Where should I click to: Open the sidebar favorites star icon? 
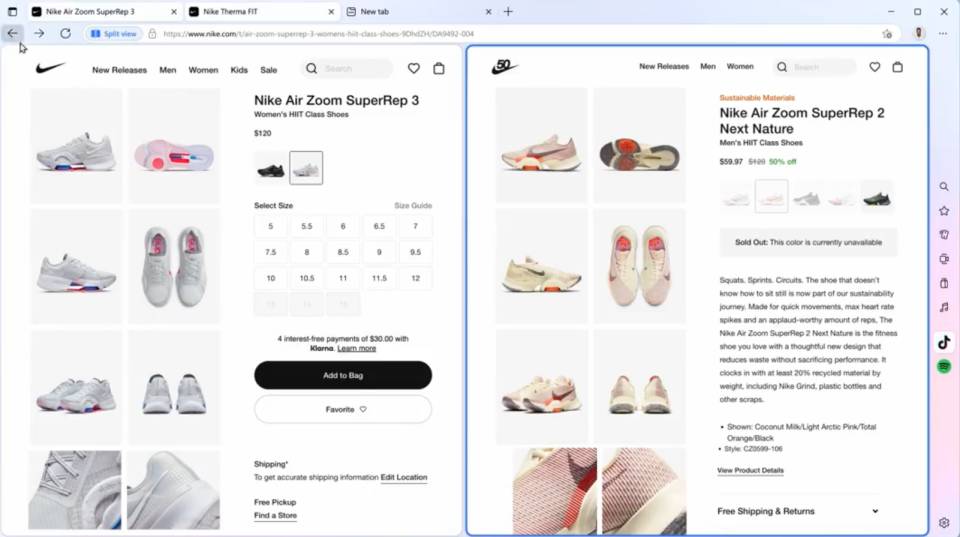coord(944,211)
